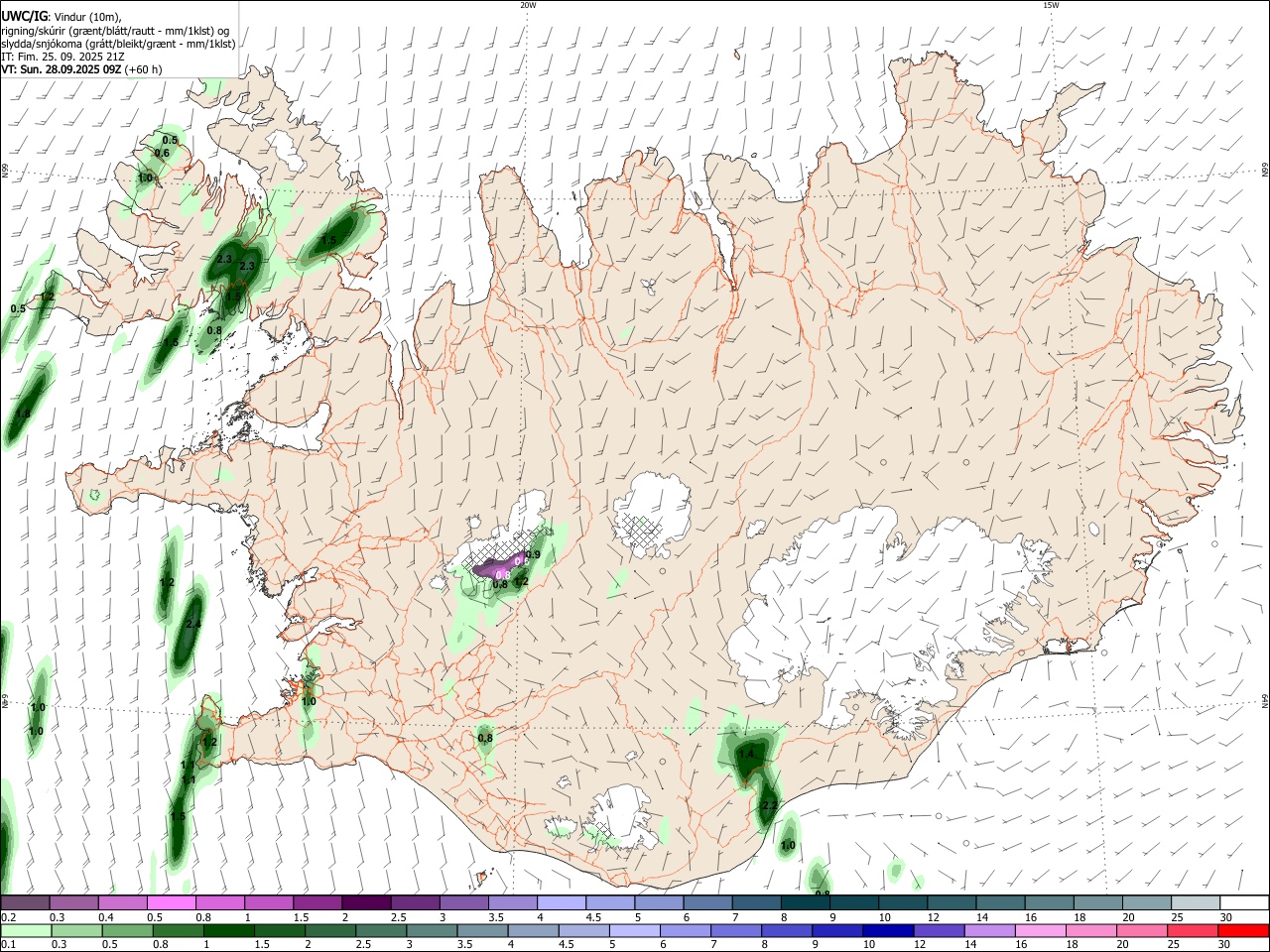
Task: Pick the lightest green 0.1 rain swatch
Action: point(25,930)
